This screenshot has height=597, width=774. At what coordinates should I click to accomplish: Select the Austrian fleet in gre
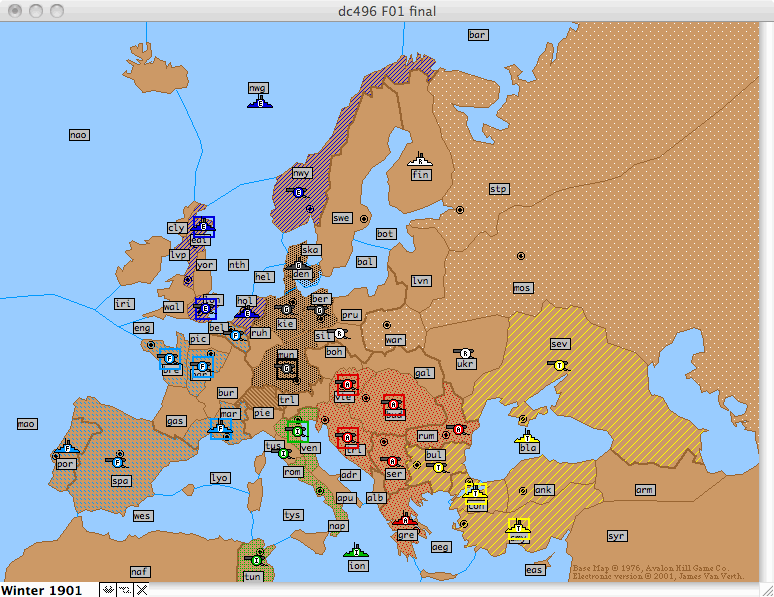tap(405, 519)
